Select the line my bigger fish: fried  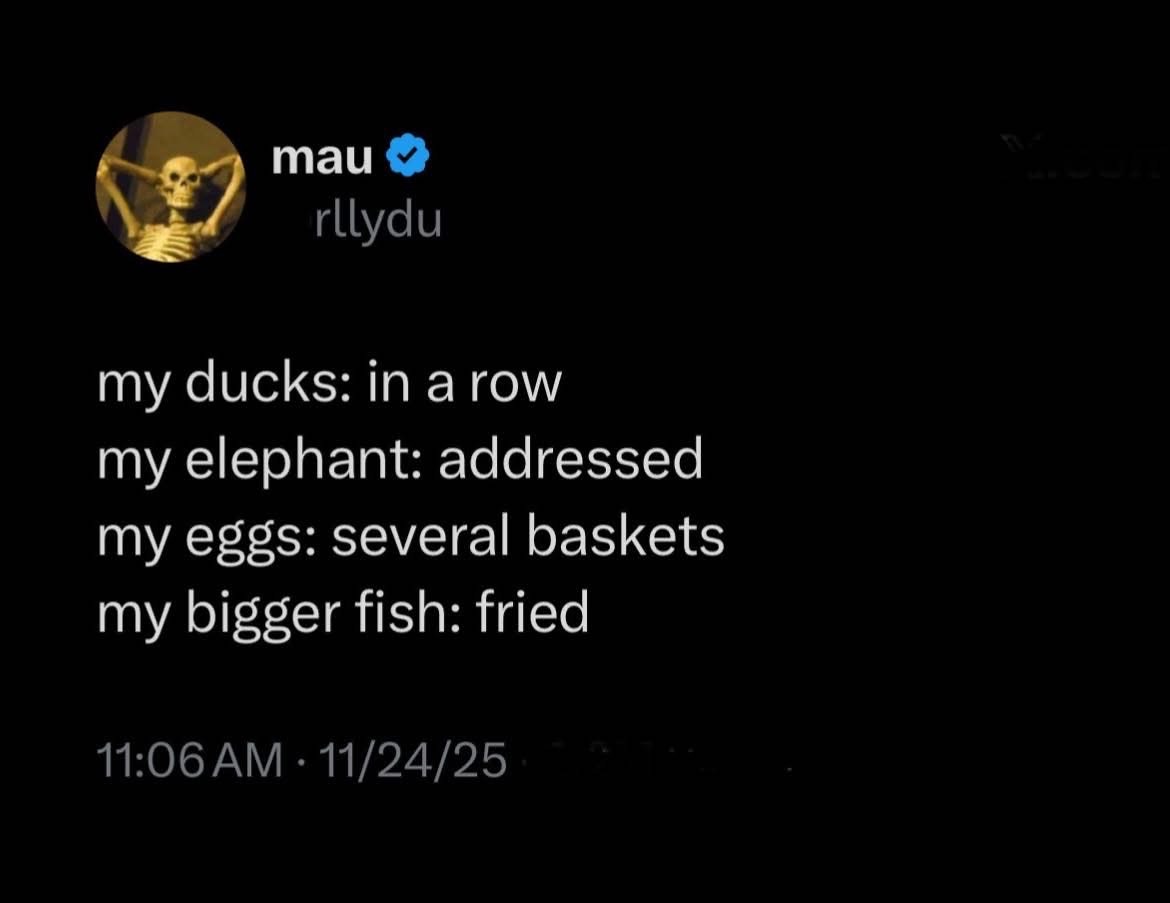pos(343,613)
